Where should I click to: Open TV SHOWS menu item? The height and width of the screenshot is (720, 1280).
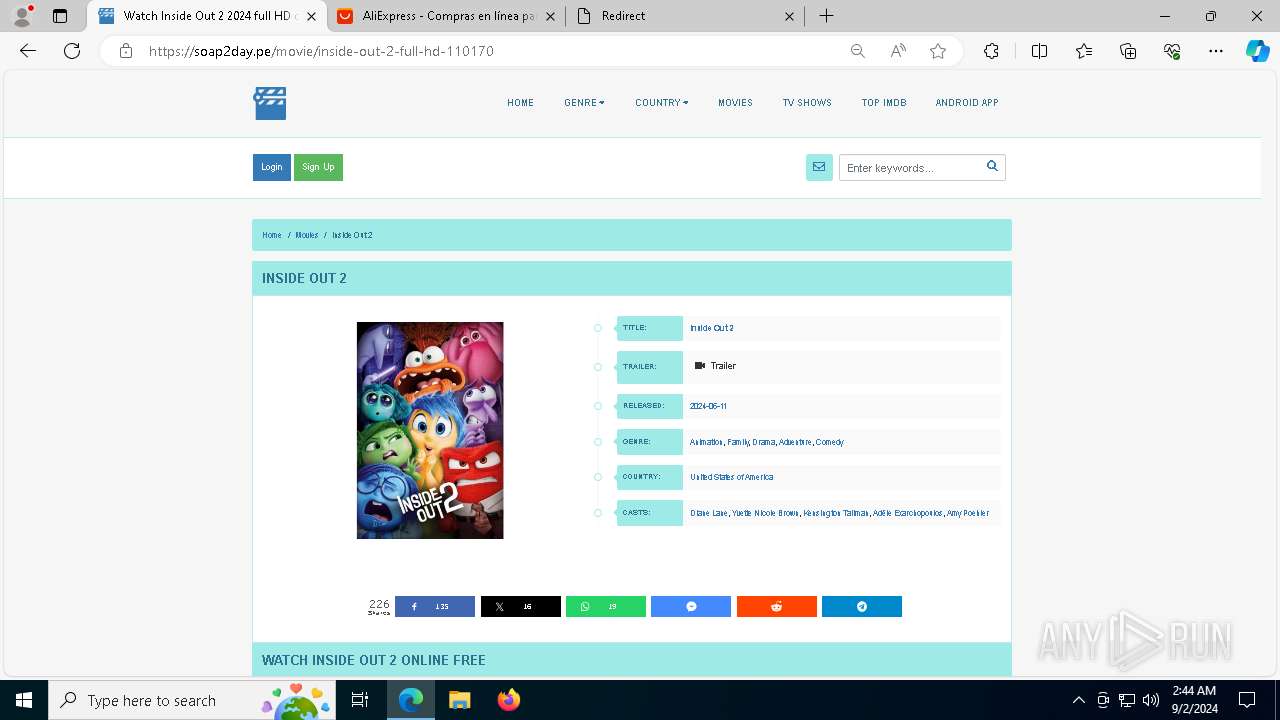pos(807,103)
